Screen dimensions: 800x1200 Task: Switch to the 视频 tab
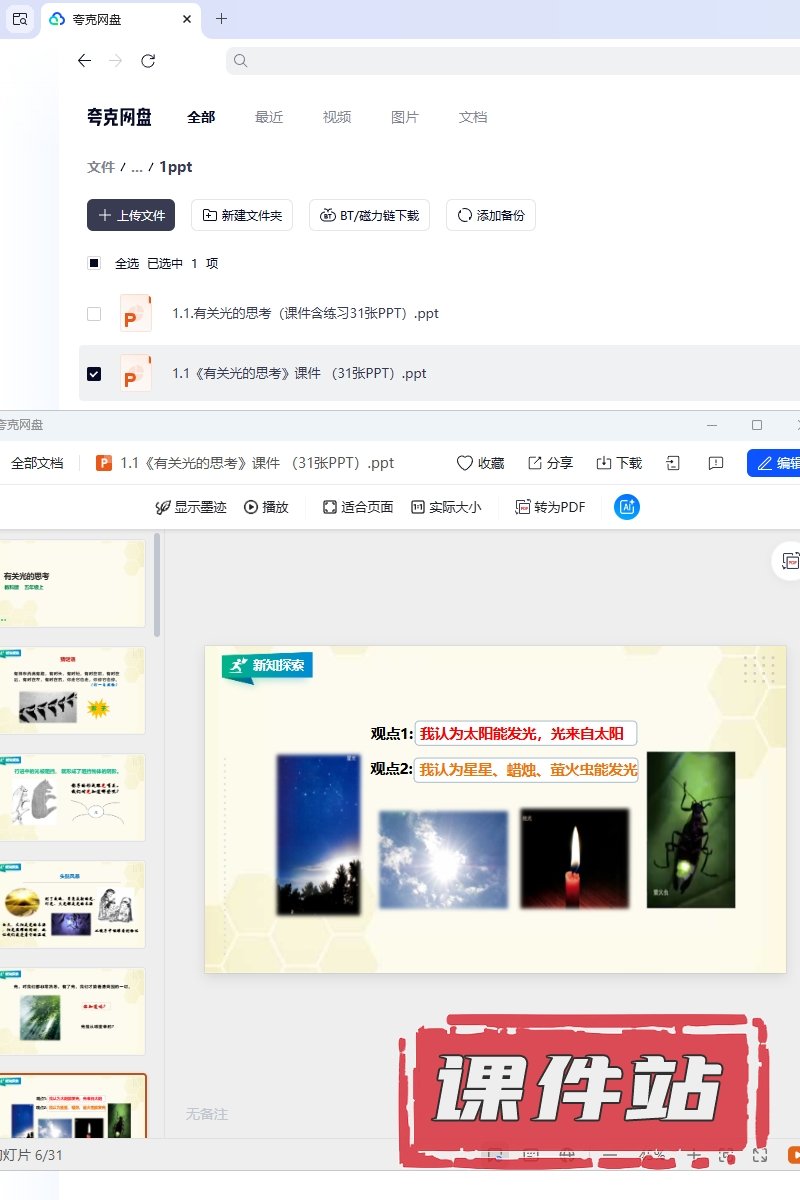coord(337,117)
